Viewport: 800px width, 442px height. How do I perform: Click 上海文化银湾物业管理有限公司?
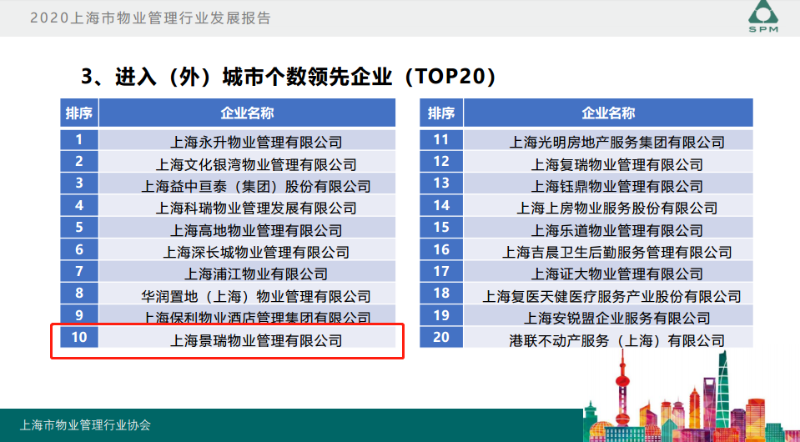point(256,164)
